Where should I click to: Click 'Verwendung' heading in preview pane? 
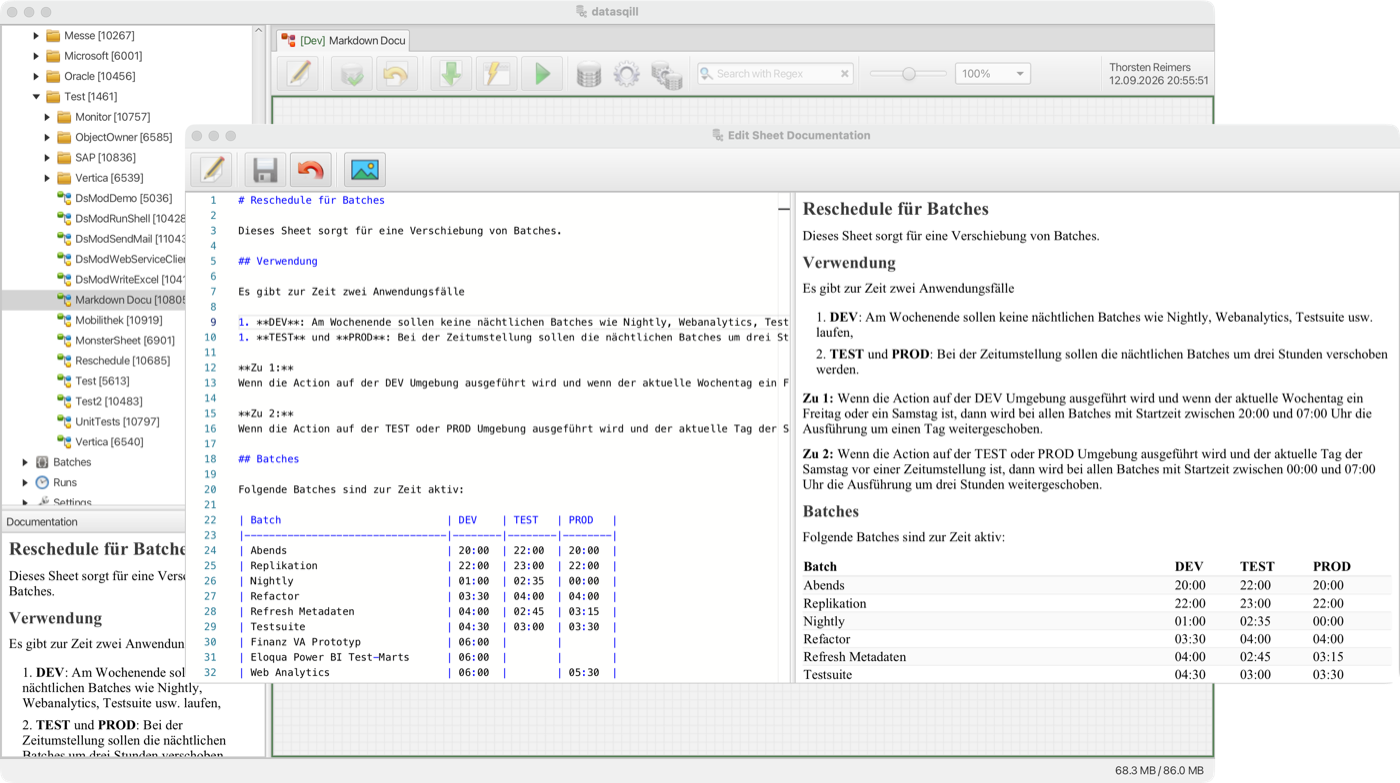coord(849,263)
